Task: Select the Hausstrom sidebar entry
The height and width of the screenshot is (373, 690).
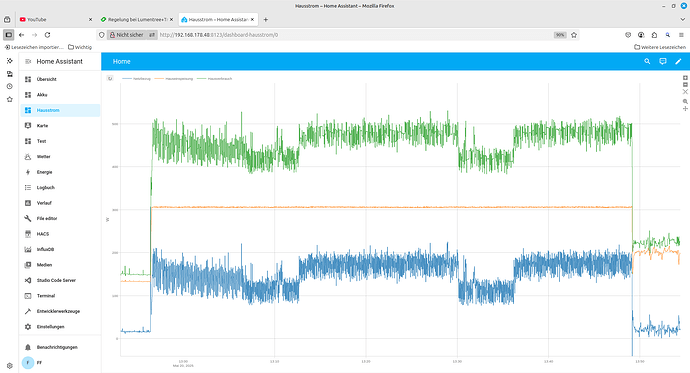Action: pos(60,110)
